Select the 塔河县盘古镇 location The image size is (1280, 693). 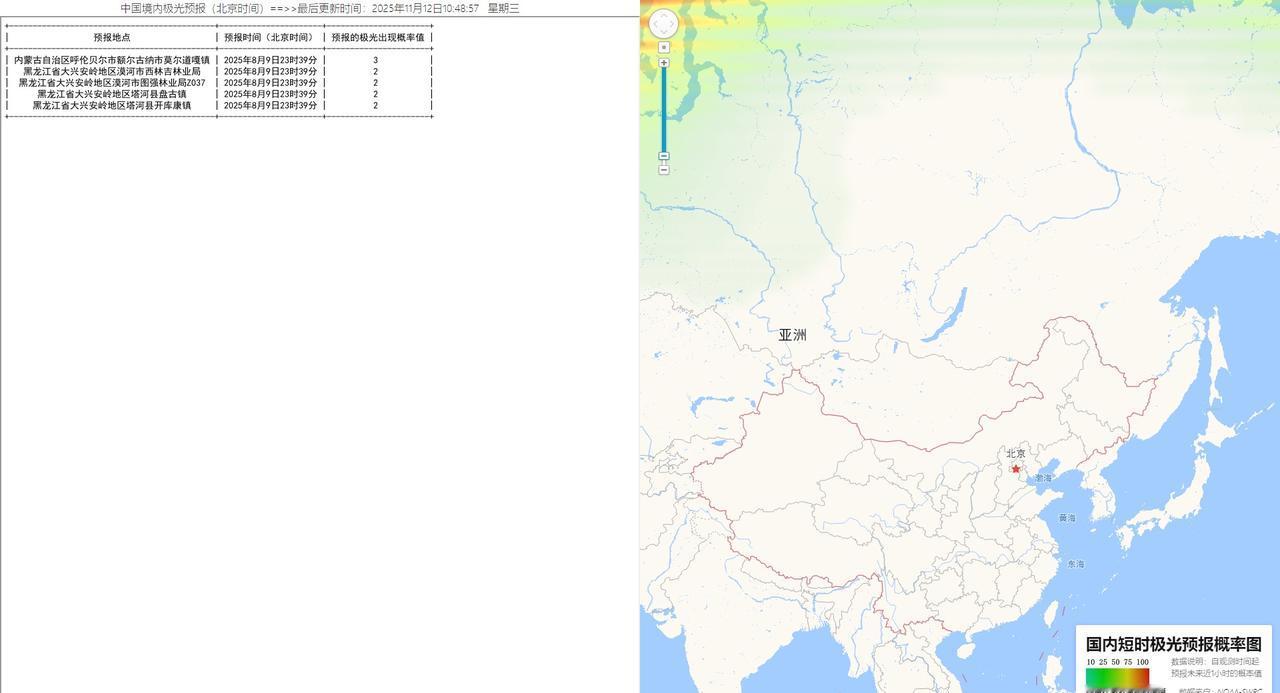tap(112, 94)
